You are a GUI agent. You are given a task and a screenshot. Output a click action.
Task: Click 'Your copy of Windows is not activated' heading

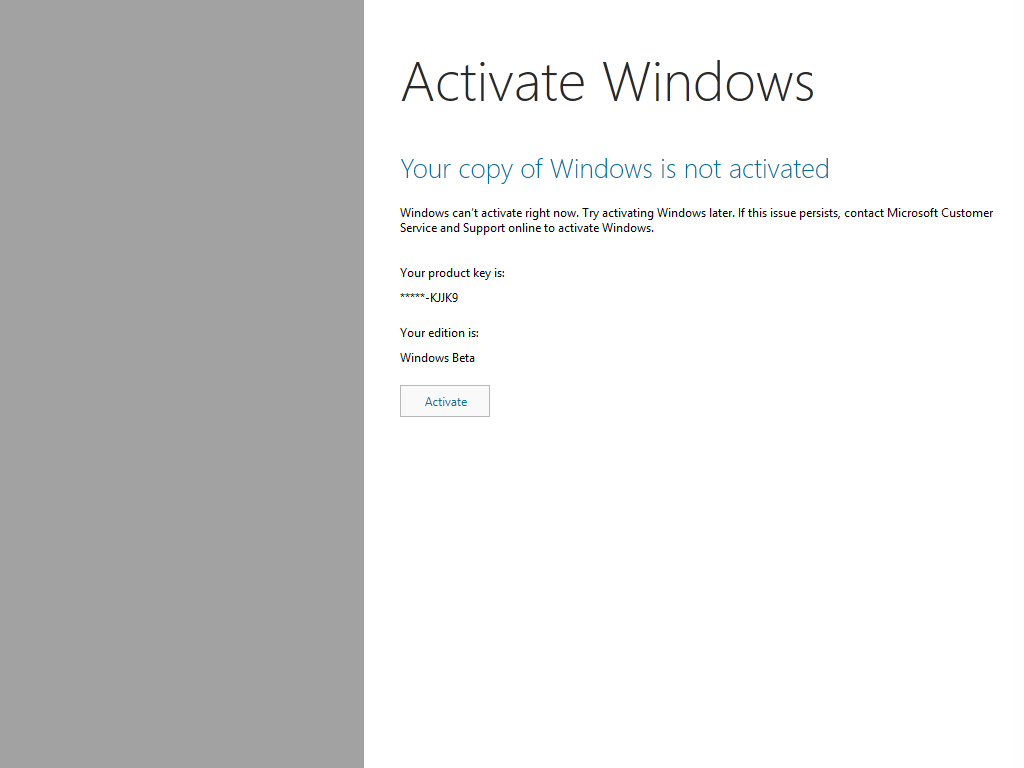[x=615, y=169]
